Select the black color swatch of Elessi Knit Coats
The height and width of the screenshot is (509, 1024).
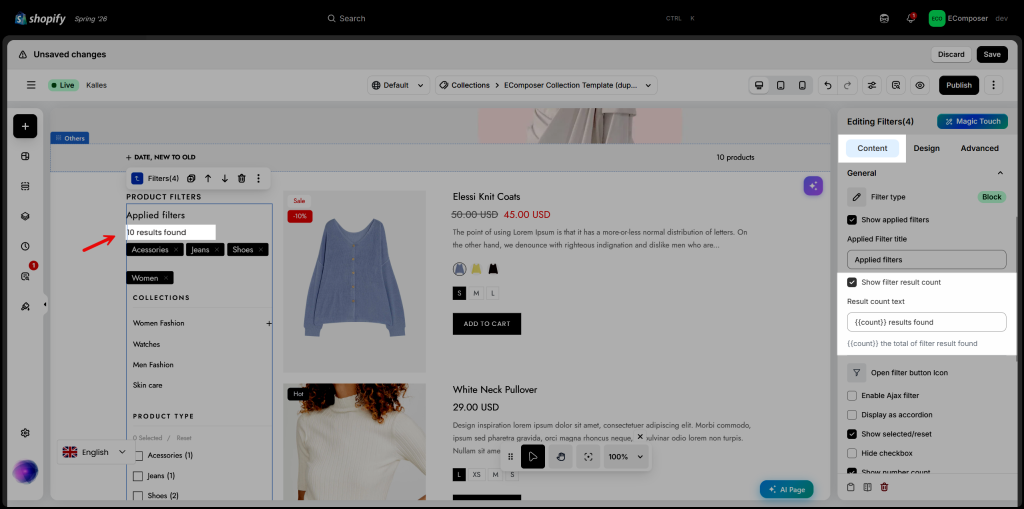click(492, 269)
